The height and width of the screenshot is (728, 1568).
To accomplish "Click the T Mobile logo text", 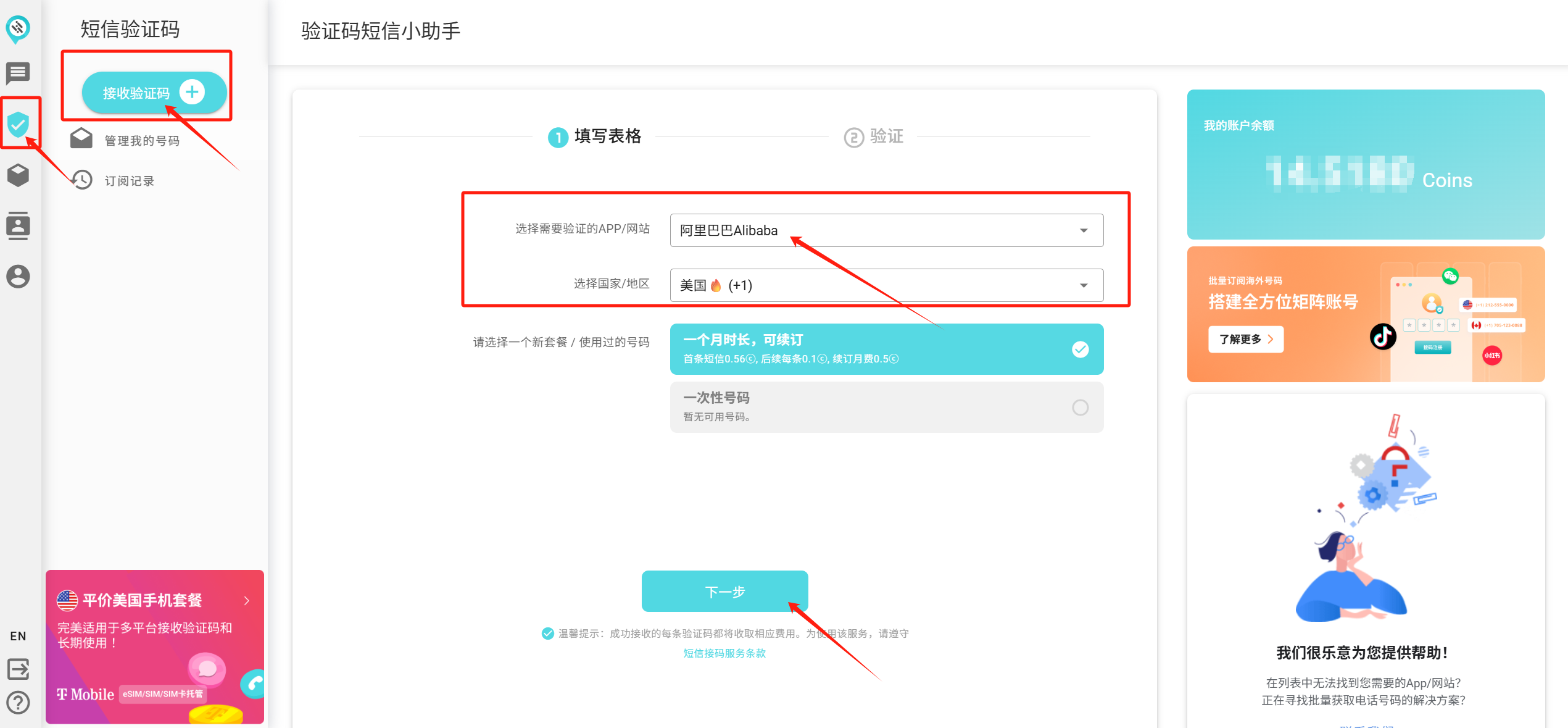I will click(85, 695).
